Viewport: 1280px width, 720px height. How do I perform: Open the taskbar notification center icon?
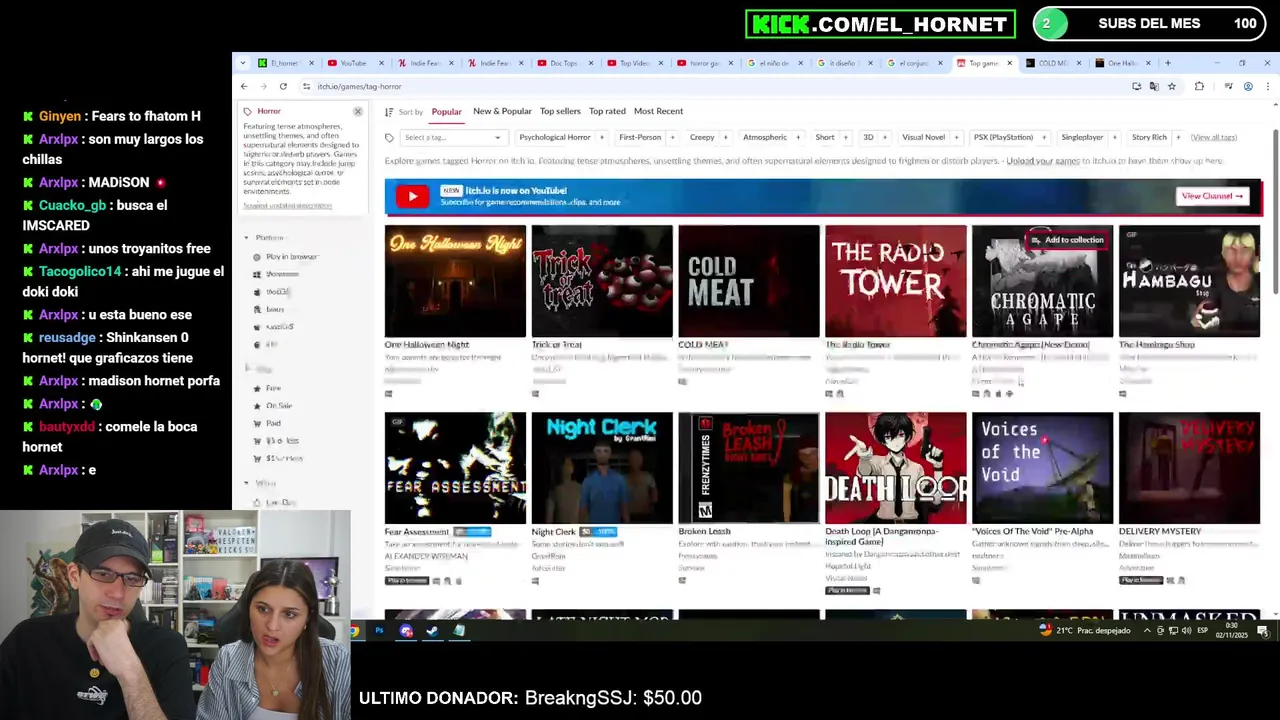point(1263,631)
